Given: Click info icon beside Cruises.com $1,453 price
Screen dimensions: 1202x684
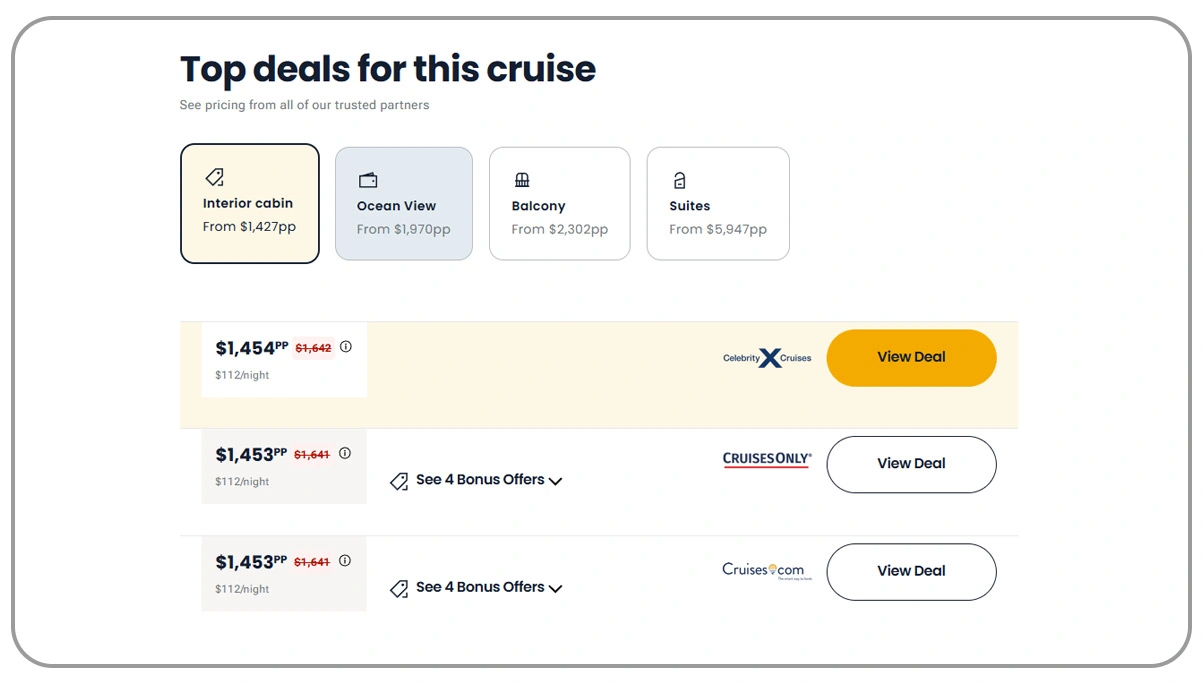Looking at the screenshot, I should (x=345, y=561).
